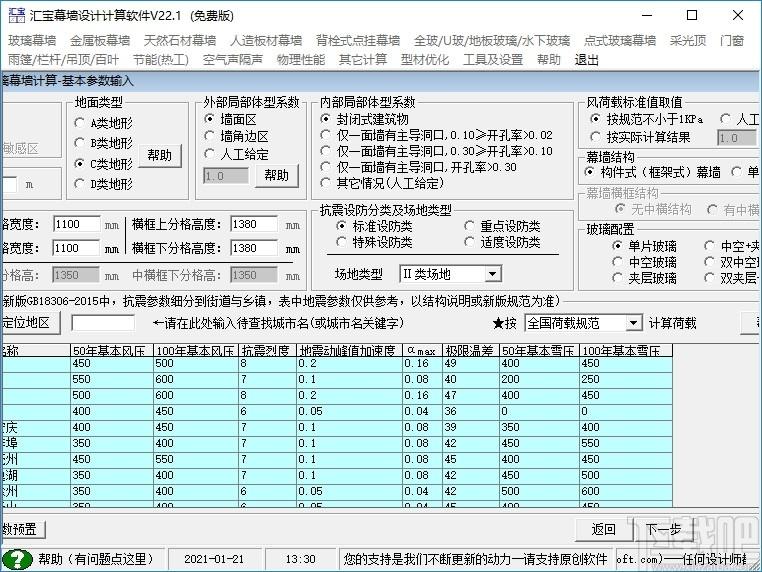762x572 pixels.
Task: Open 点式玻璃幕墙 menu
Action: click(x=620, y=40)
